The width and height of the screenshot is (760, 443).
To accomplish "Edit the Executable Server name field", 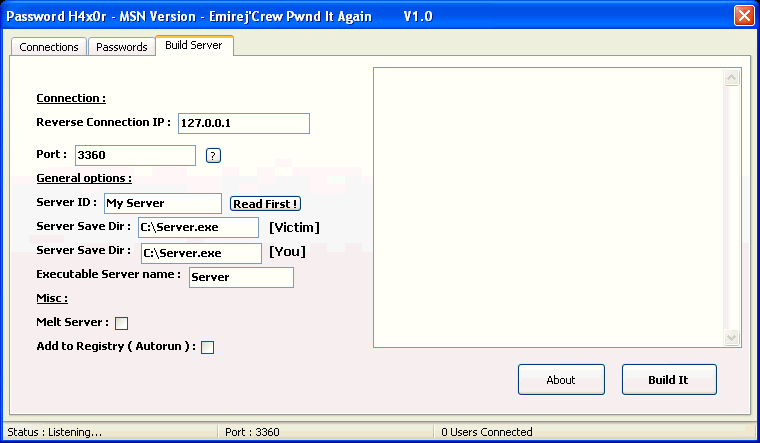I will [x=241, y=277].
